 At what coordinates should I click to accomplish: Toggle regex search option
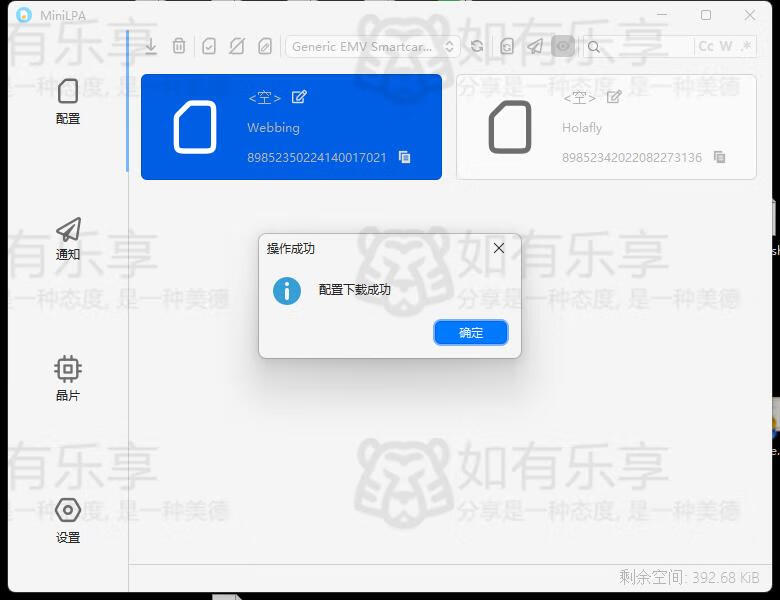[x=746, y=46]
